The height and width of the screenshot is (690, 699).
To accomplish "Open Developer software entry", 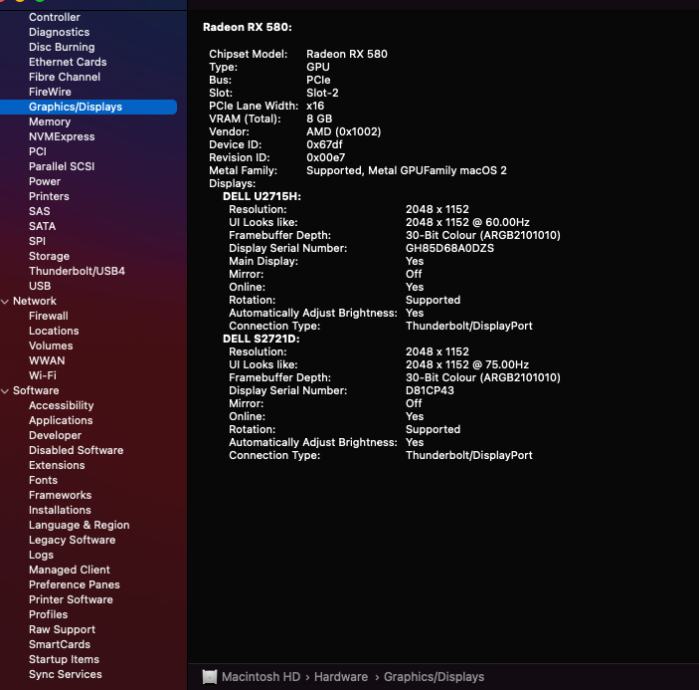I will click(55, 435).
